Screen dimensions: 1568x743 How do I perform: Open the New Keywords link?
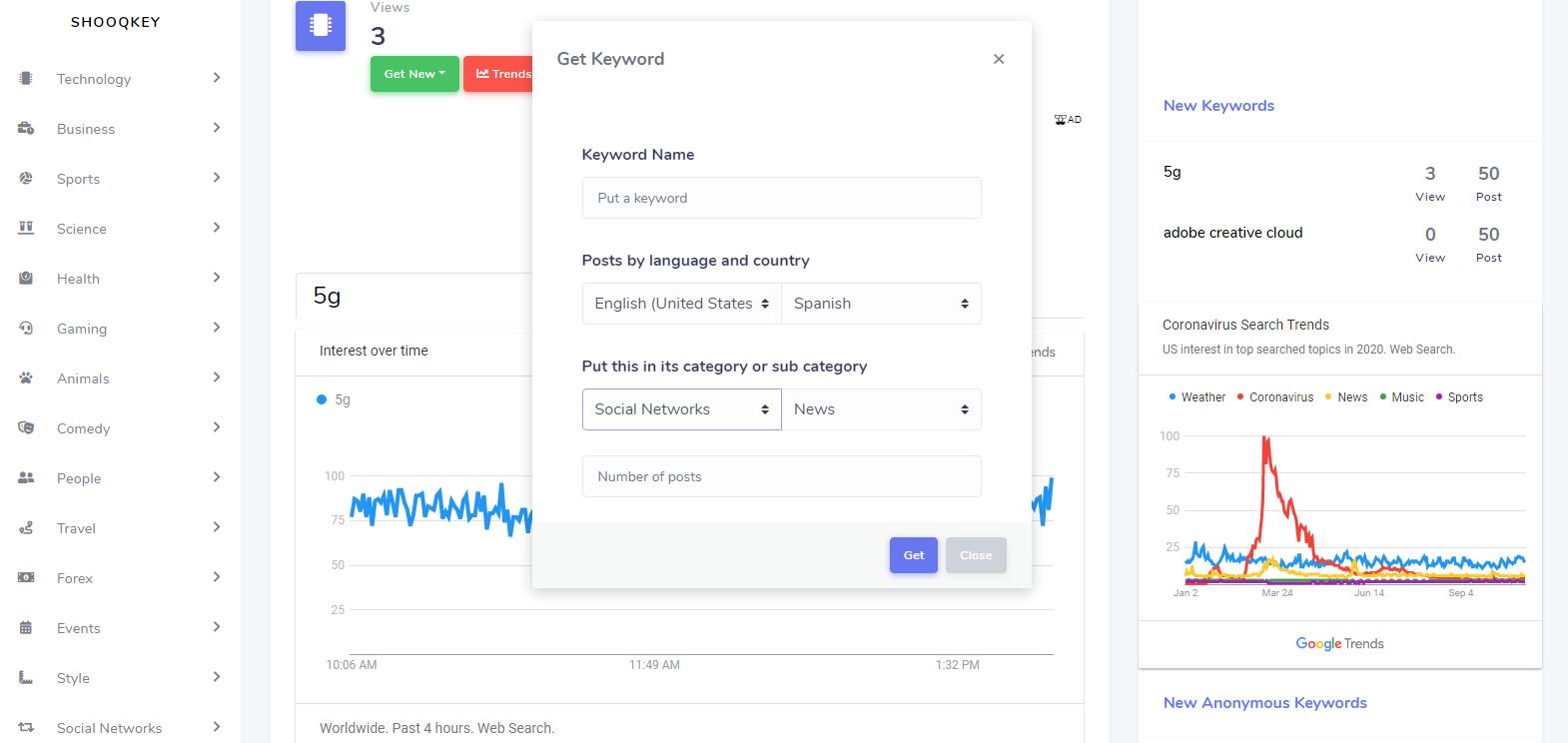tap(1218, 106)
